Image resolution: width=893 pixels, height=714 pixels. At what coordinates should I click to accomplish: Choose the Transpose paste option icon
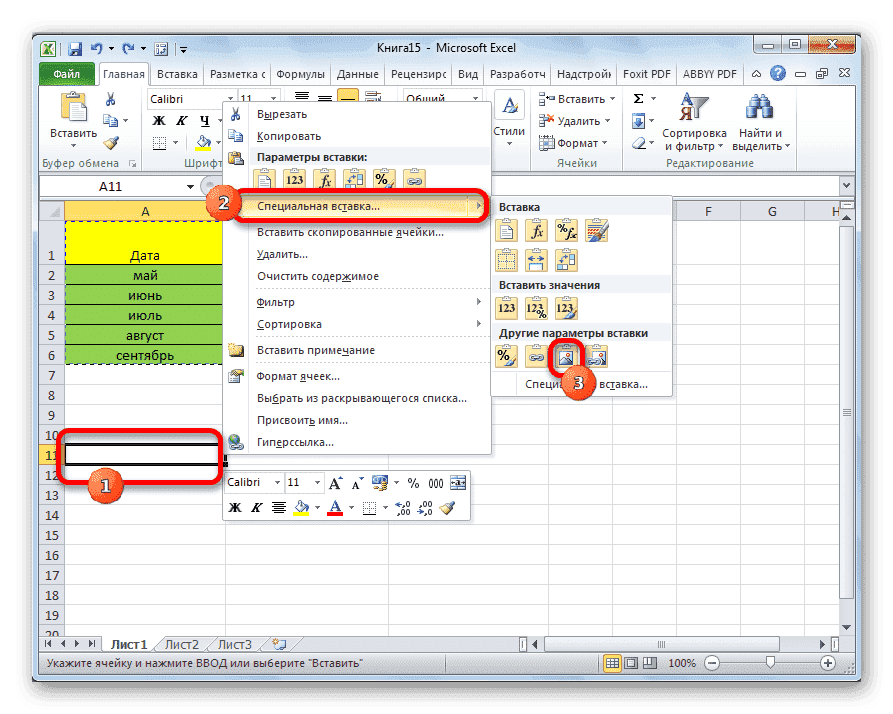(x=567, y=261)
